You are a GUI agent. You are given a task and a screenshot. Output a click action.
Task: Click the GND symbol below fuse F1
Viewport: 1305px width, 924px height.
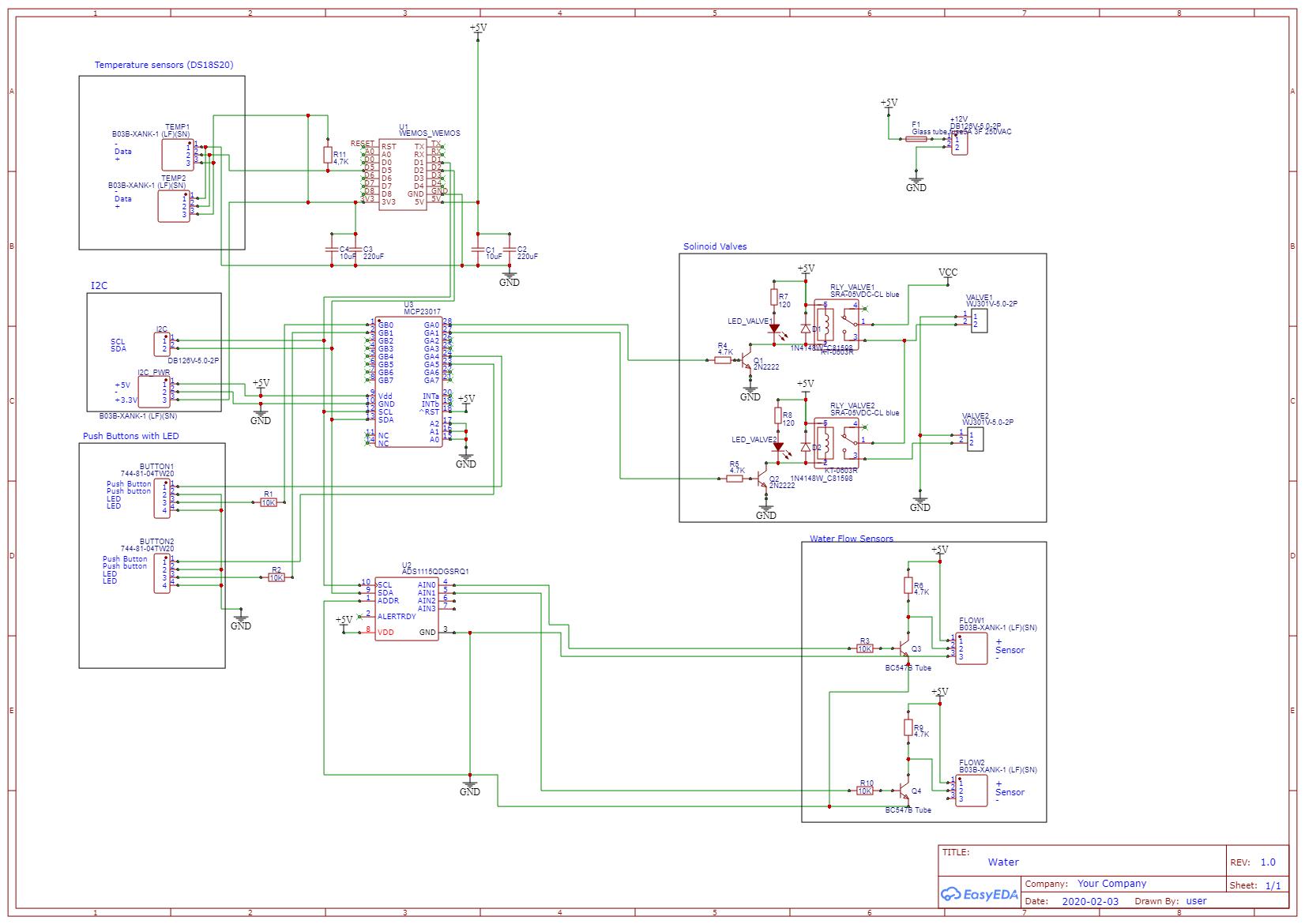(x=916, y=183)
